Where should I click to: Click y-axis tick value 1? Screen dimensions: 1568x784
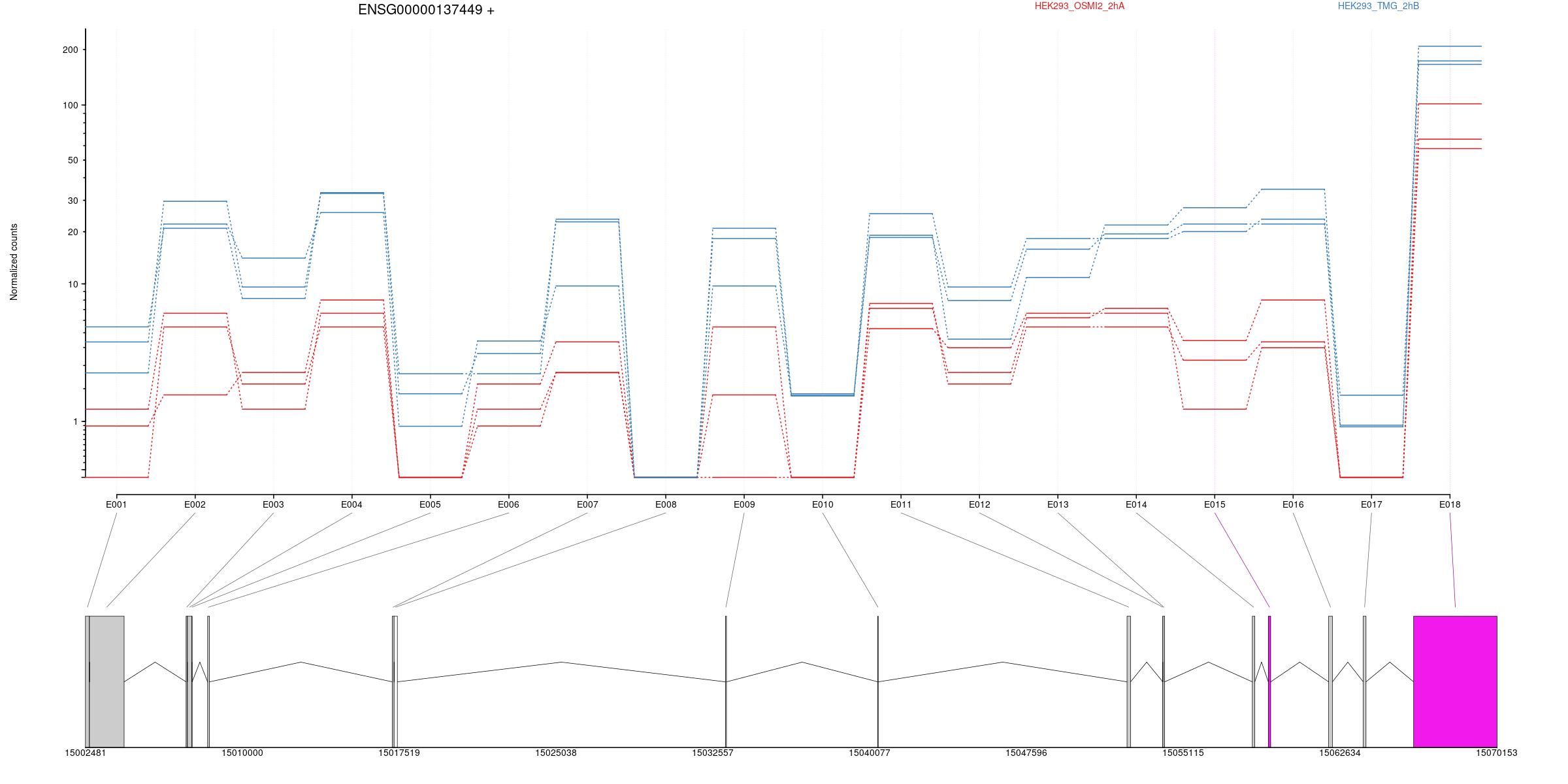coord(76,421)
